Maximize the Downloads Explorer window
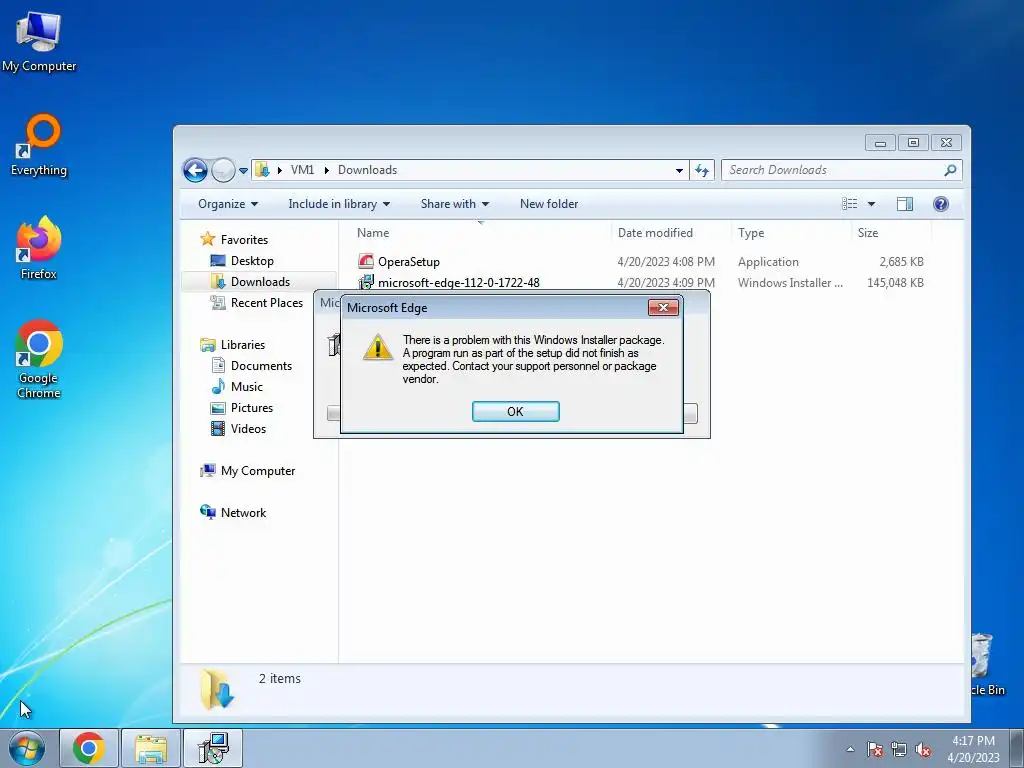The height and width of the screenshot is (768, 1024). pos(913,142)
